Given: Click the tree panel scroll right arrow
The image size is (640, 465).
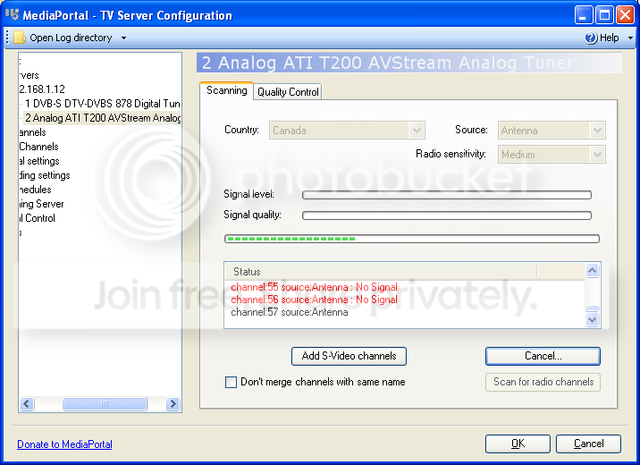Looking at the screenshot, I should (173, 404).
